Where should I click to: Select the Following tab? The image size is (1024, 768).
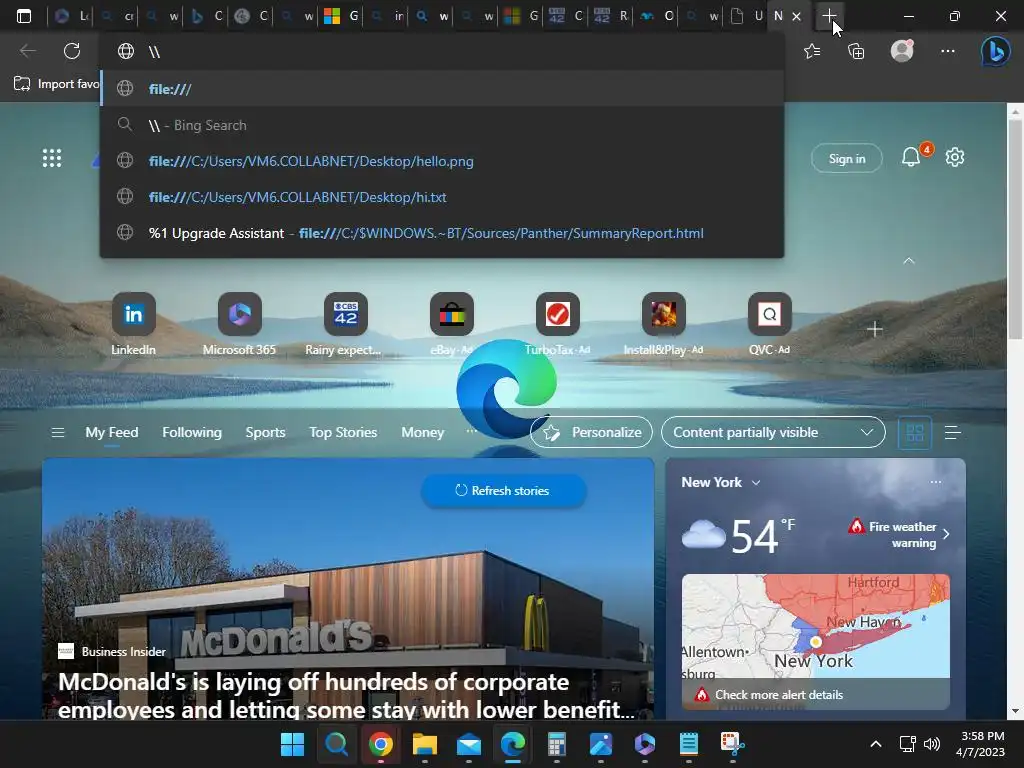pos(192,432)
